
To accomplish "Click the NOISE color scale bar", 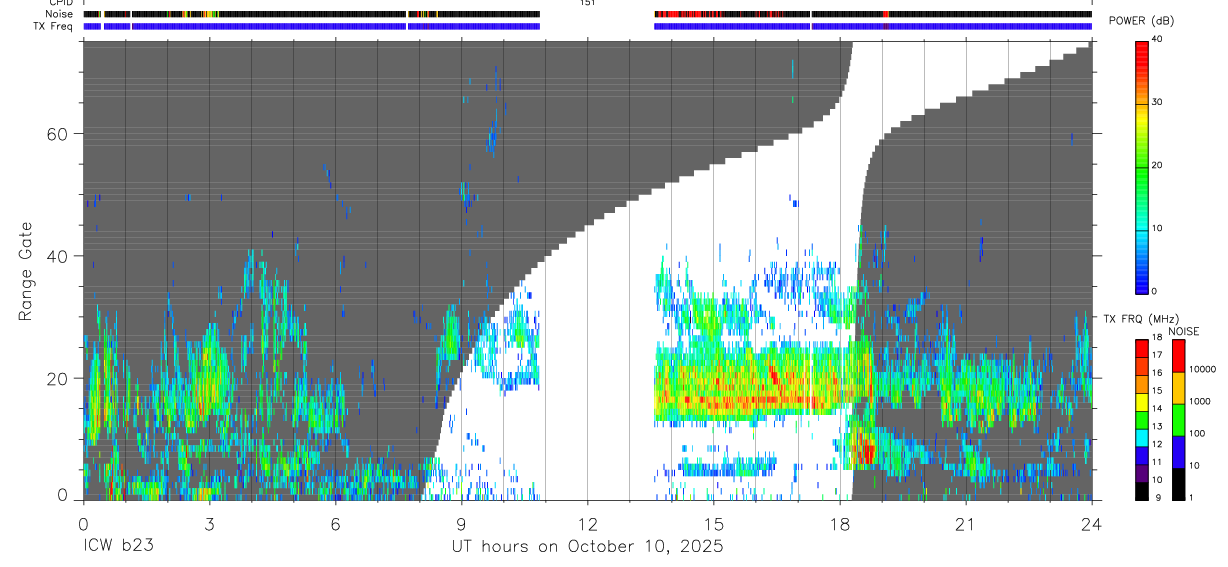I will click(1178, 420).
